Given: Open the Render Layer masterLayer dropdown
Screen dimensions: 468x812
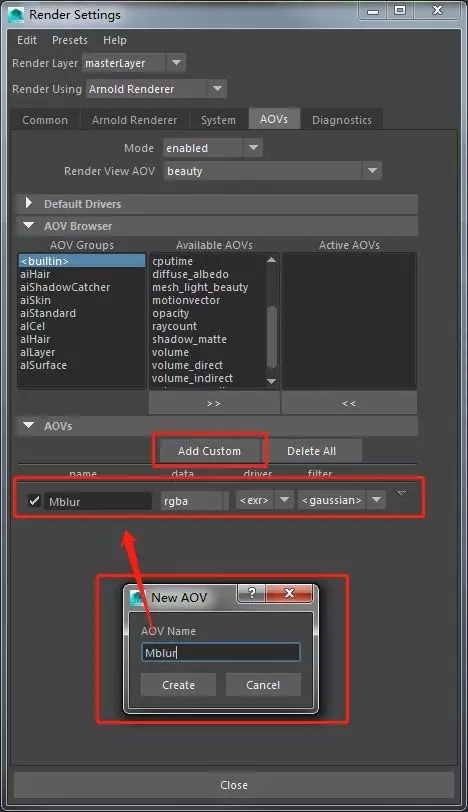Looking at the screenshot, I should click(176, 63).
